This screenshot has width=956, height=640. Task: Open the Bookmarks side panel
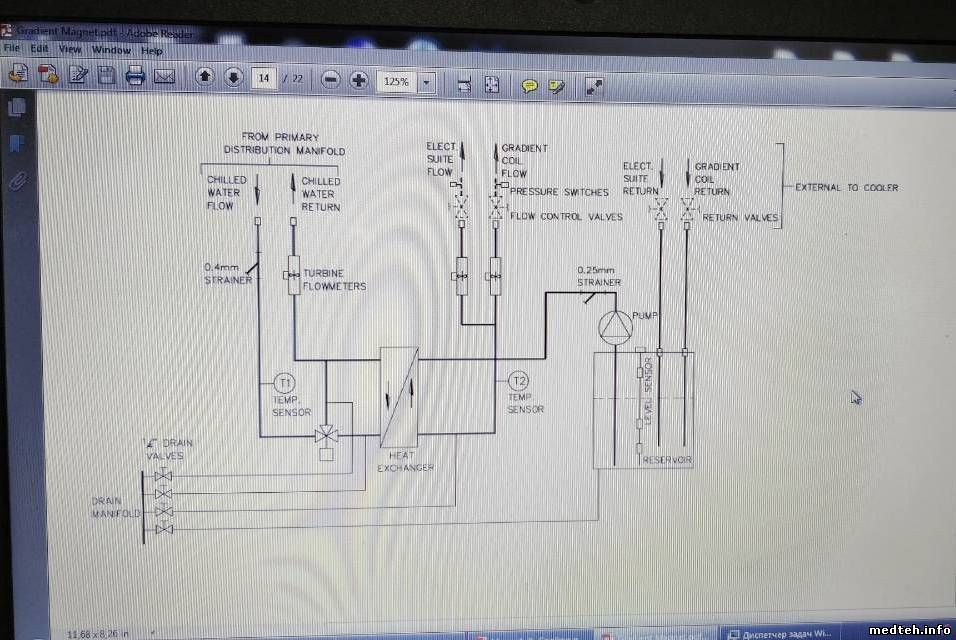click(16, 144)
